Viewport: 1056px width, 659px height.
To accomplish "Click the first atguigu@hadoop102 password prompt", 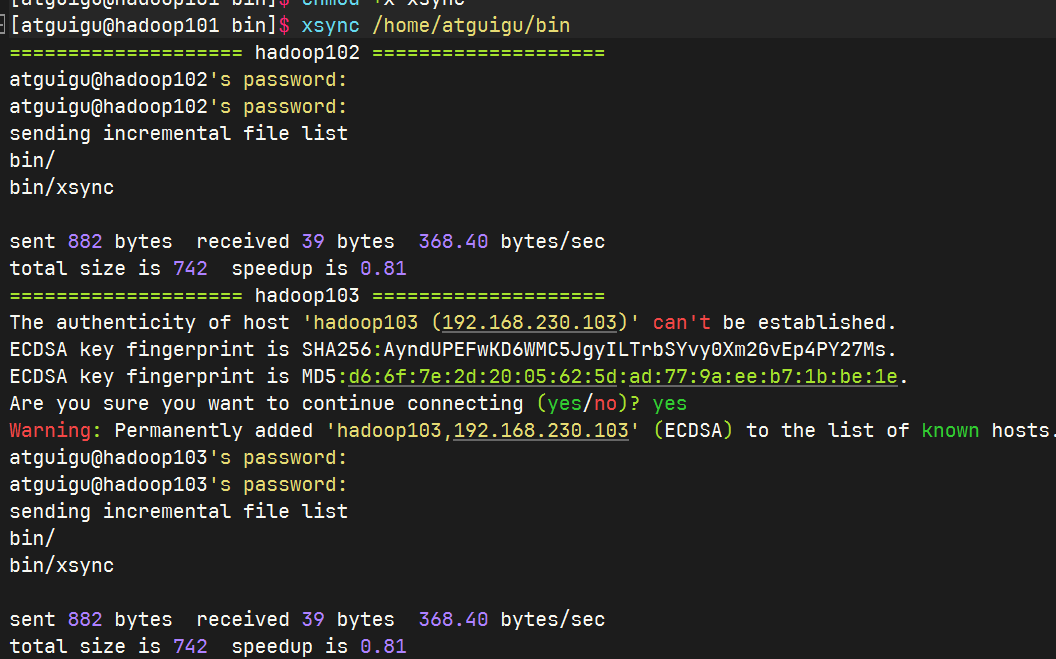I will click(178, 80).
